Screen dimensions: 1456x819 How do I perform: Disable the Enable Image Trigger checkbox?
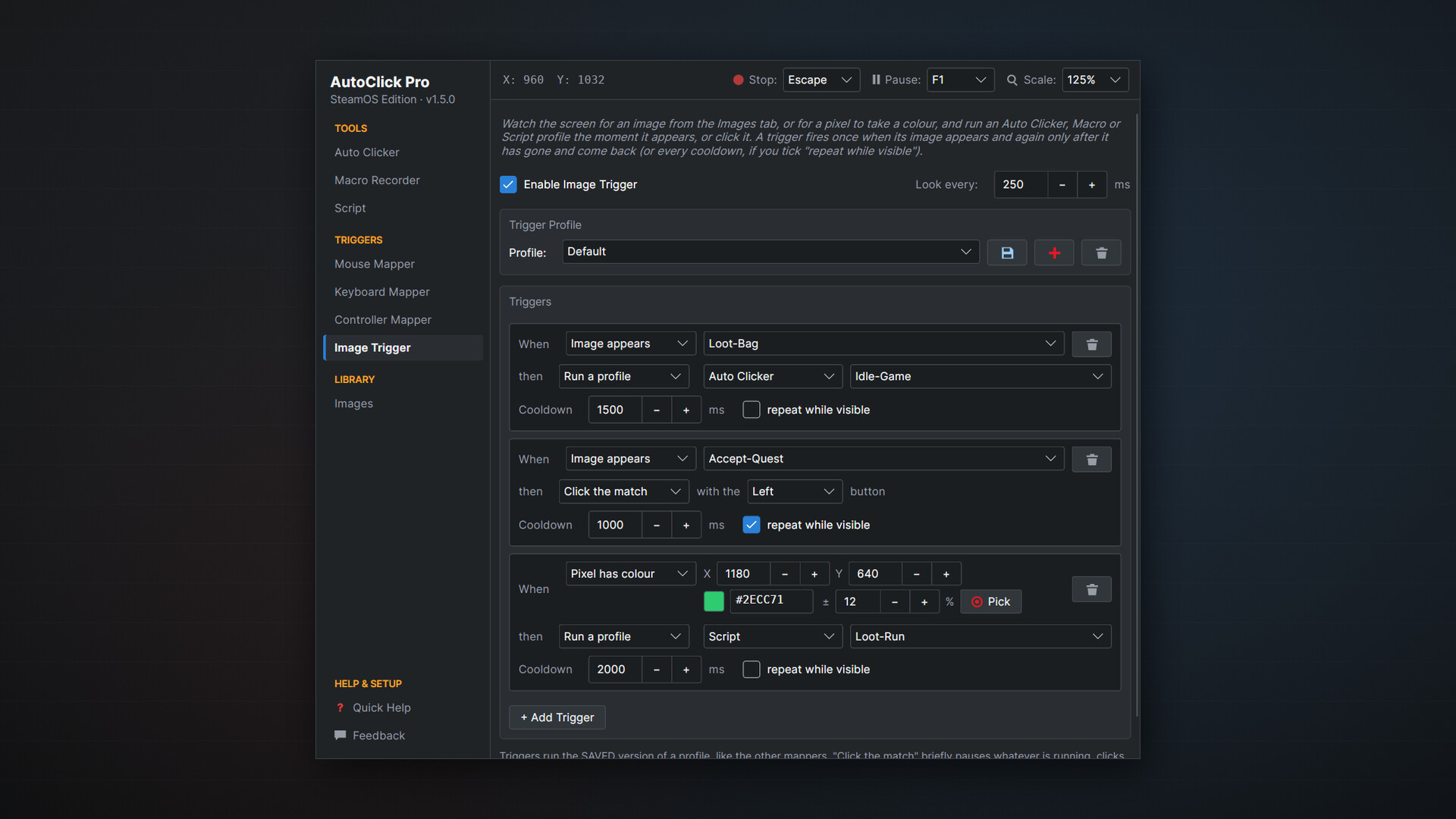508,184
